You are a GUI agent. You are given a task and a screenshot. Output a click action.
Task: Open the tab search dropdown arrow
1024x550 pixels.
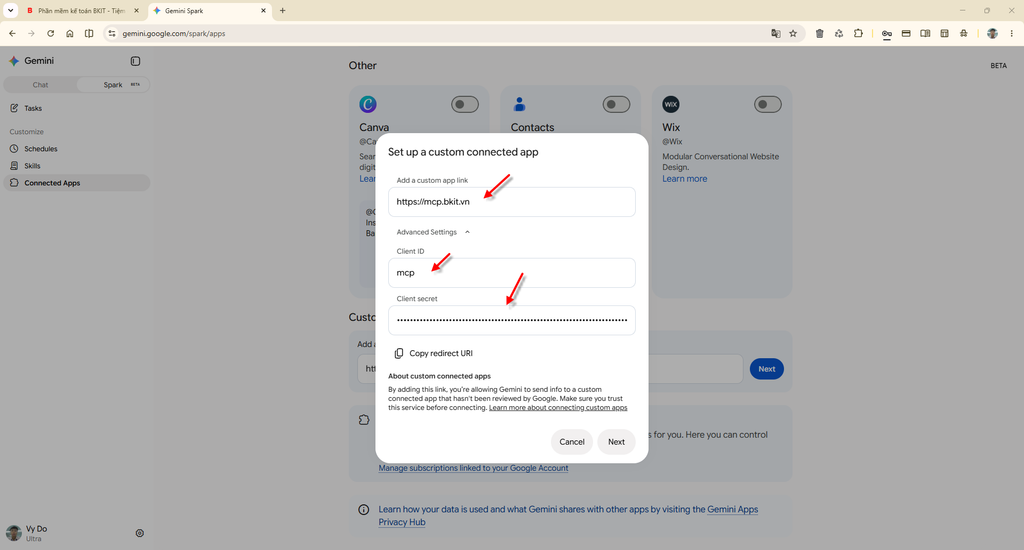pyautogui.click(x=10, y=10)
